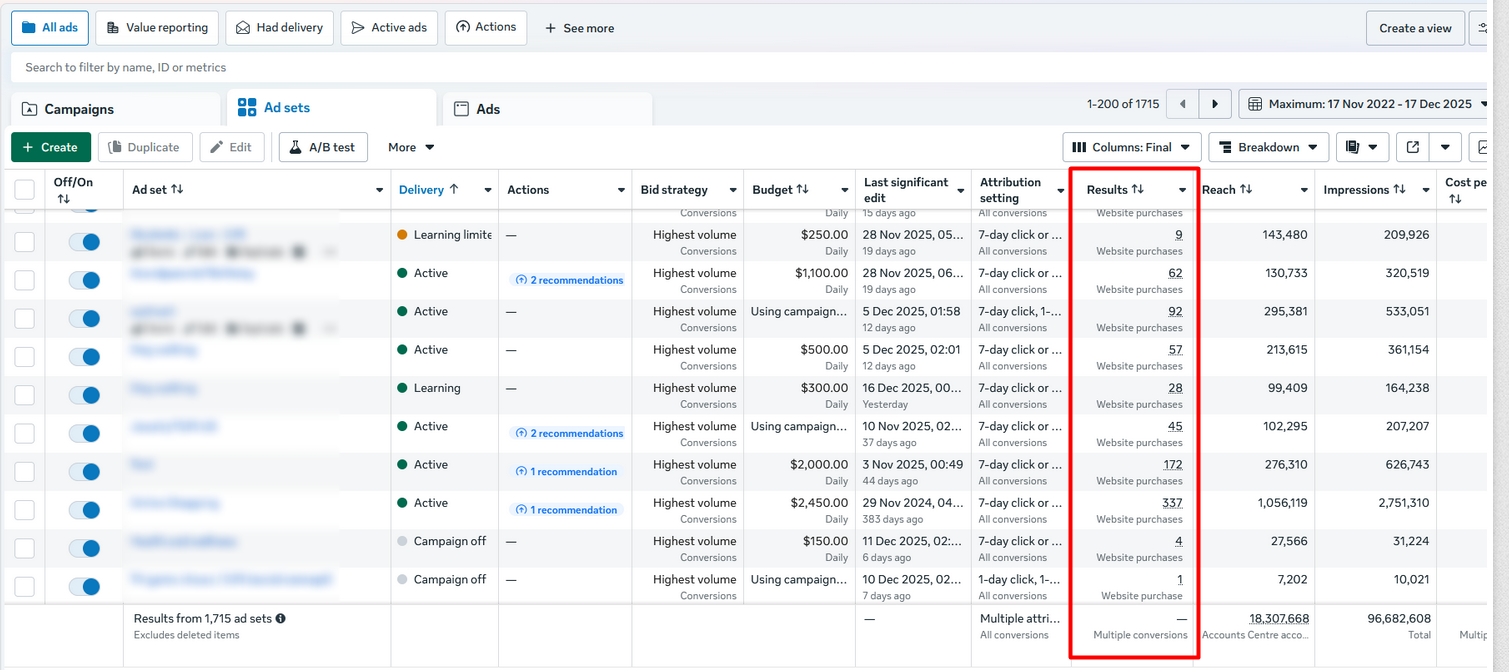Click sort arrows on Results column
This screenshot has height=672, width=1509.
[x=1137, y=190]
